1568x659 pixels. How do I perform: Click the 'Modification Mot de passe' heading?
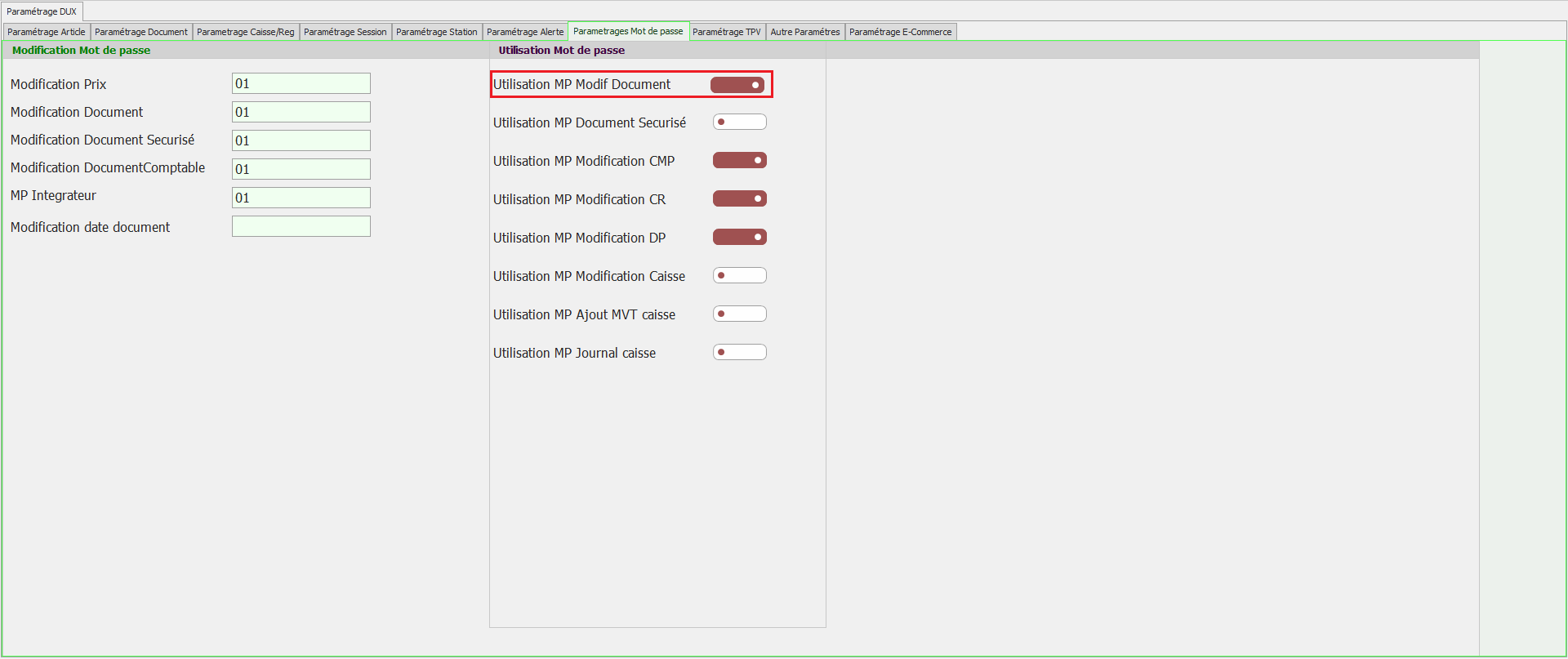click(x=82, y=50)
